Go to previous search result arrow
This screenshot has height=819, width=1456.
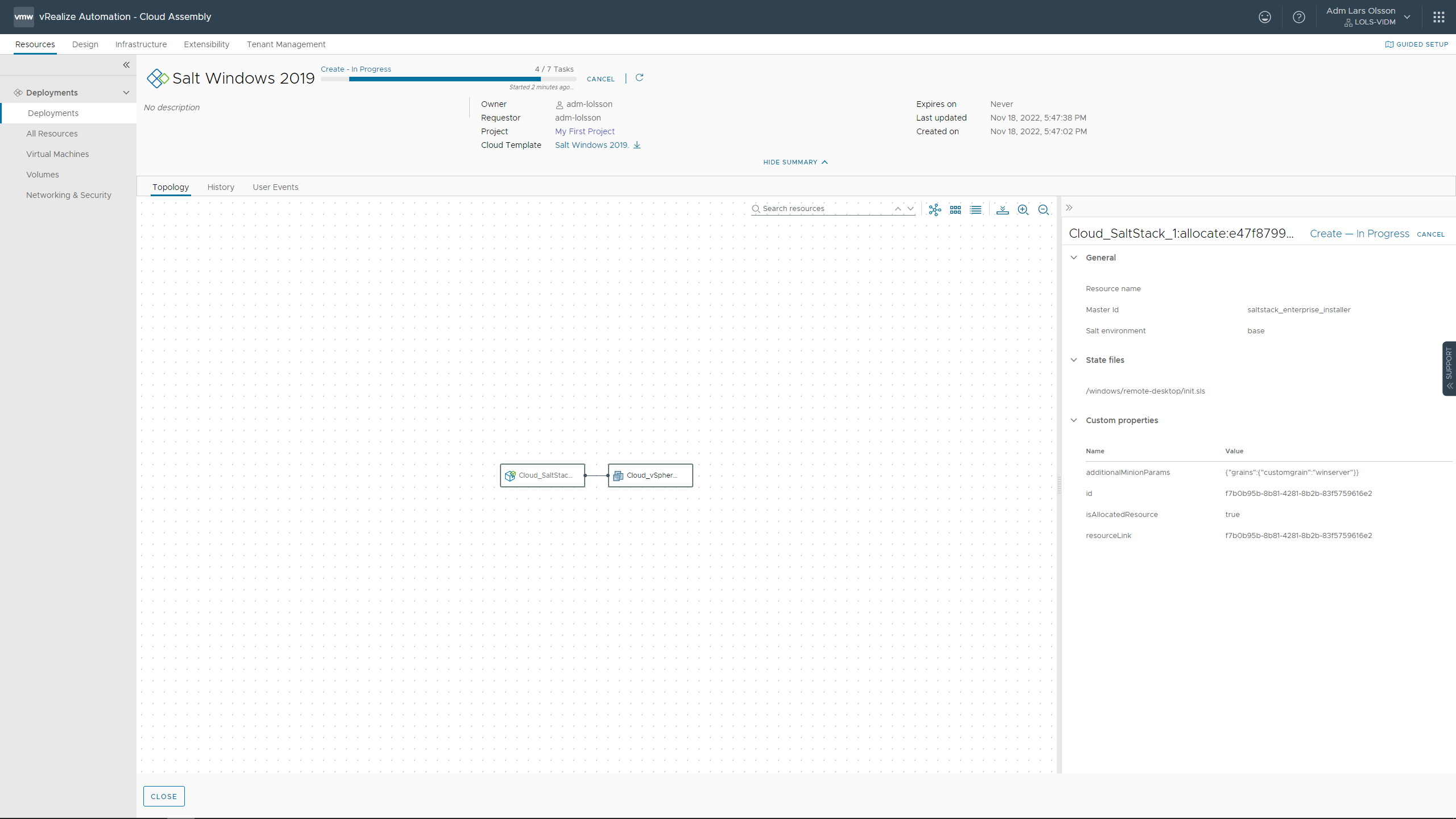click(897, 209)
